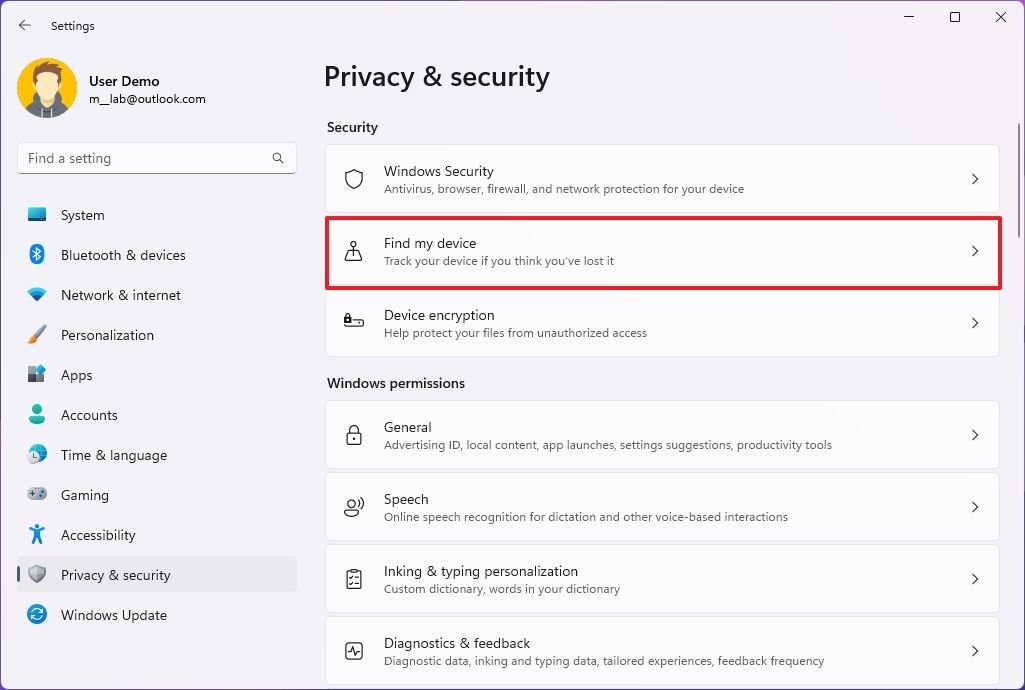The image size is (1025, 690).
Task: Click the Device encryption drive icon
Action: [354, 323]
